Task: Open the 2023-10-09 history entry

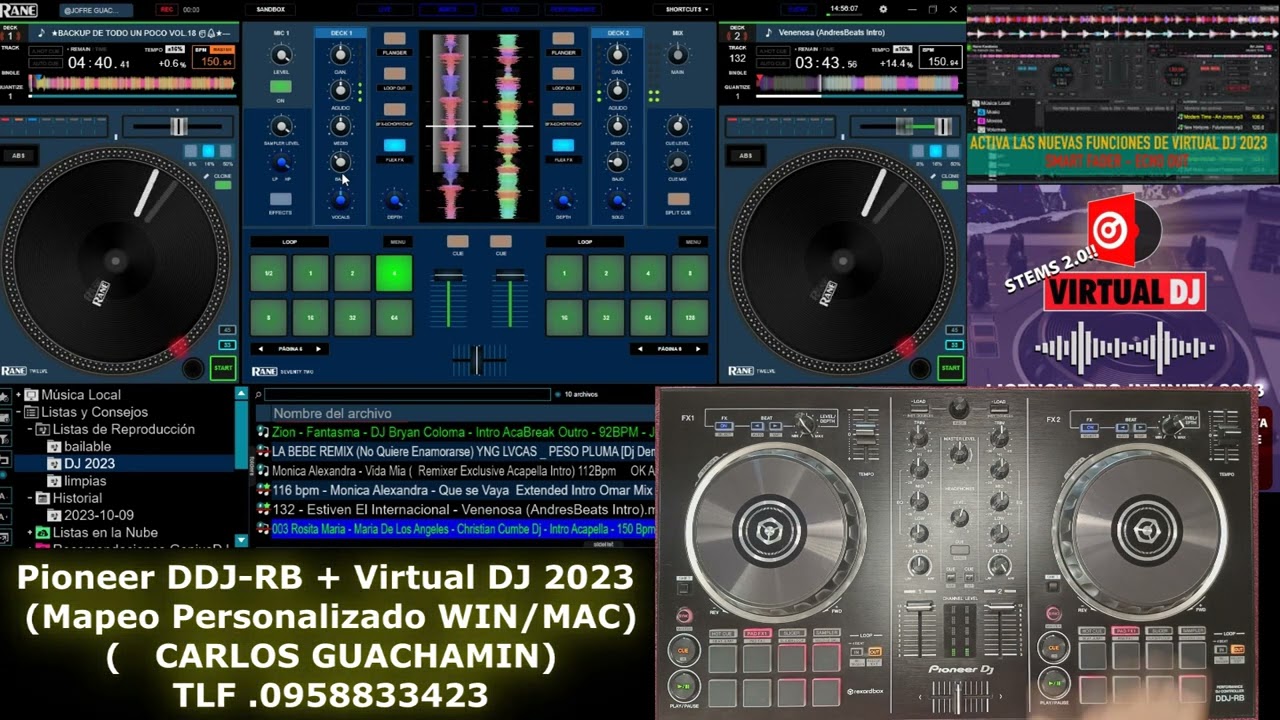Action: coord(98,515)
